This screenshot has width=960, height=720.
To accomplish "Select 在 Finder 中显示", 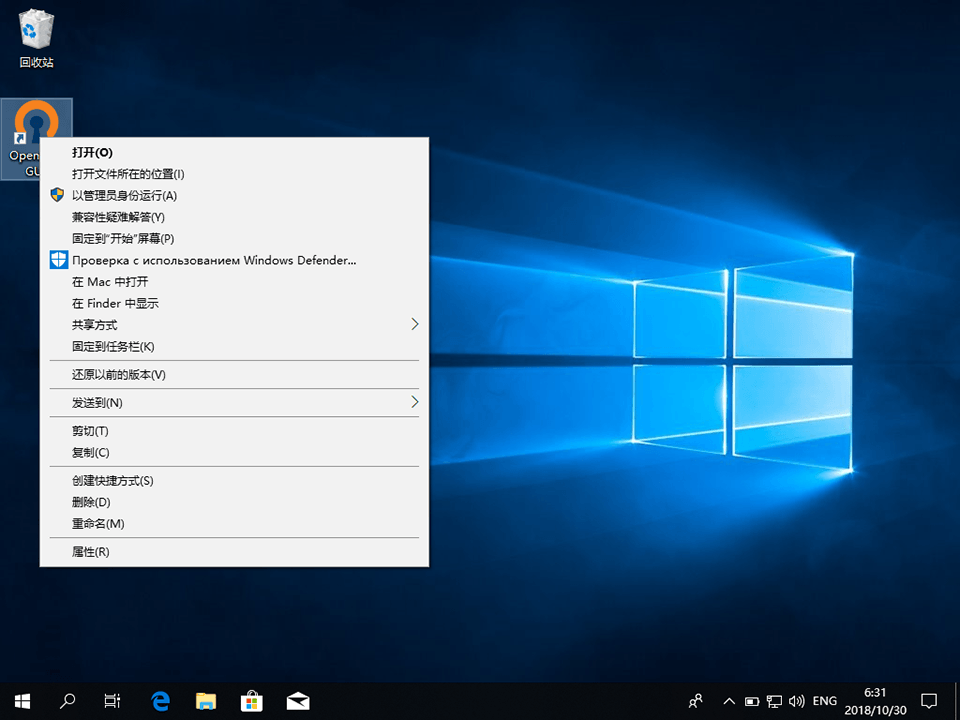I will (x=234, y=303).
